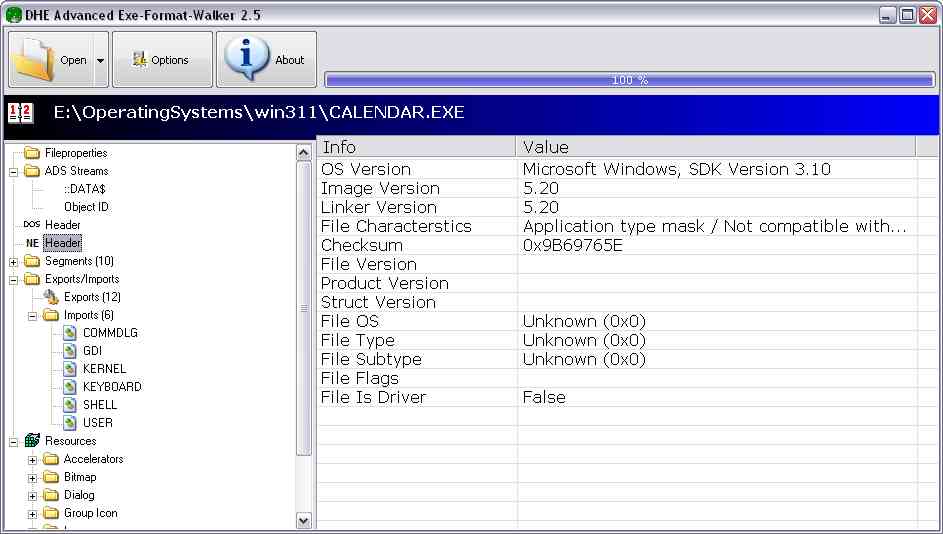Click the Exports (12) icon
The height and width of the screenshot is (534, 943).
51,297
